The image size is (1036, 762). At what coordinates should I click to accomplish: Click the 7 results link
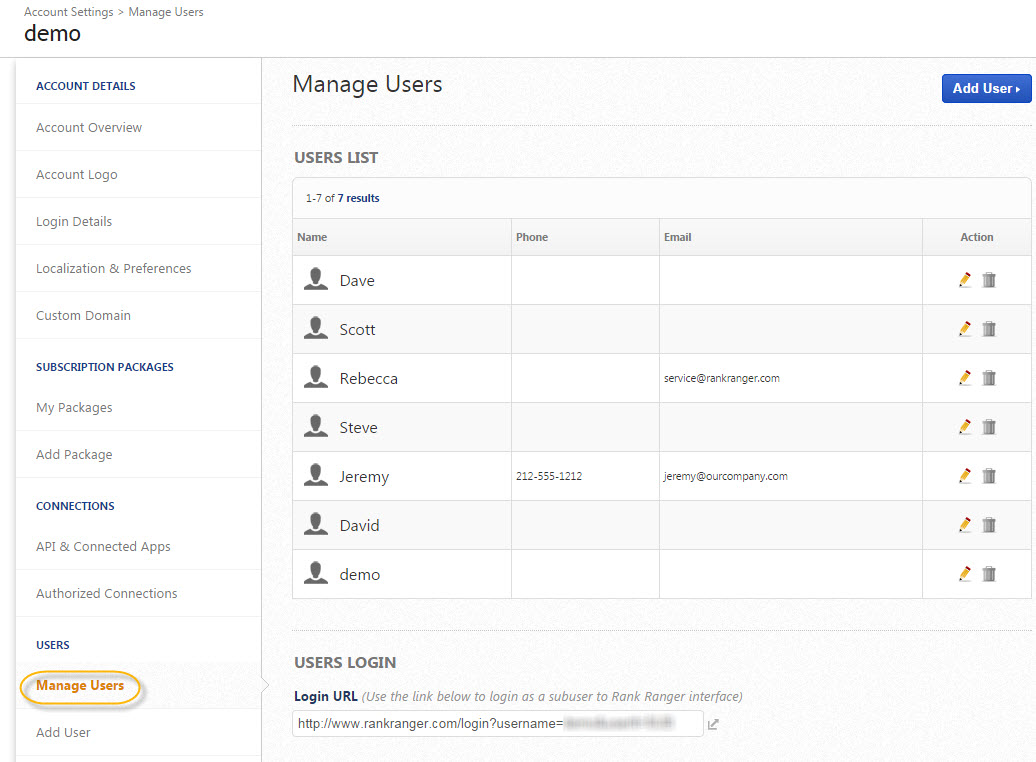point(358,198)
